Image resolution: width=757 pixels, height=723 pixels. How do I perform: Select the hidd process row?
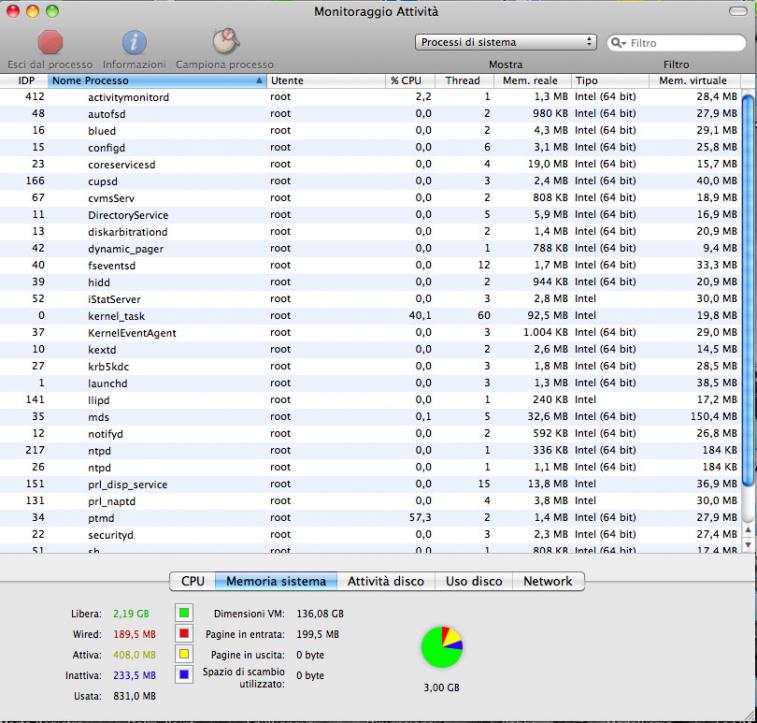370,282
